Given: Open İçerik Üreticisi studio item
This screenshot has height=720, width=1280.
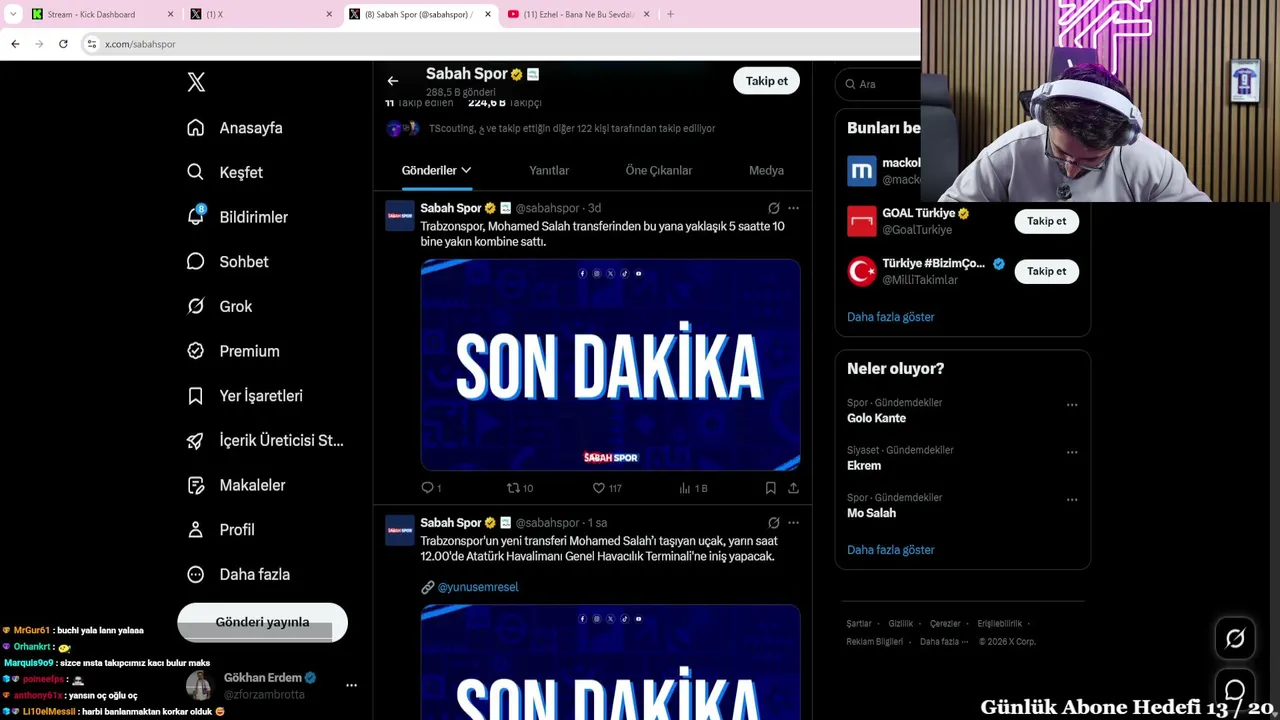Looking at the screenshot, I should pos(265,440).
